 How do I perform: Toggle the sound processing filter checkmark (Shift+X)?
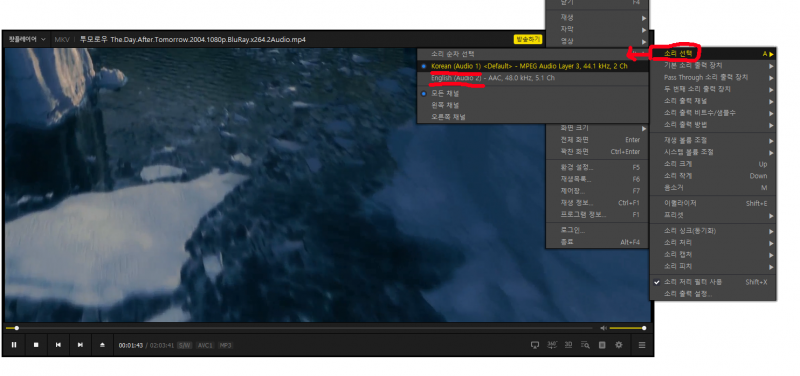[x=713, y=282]
